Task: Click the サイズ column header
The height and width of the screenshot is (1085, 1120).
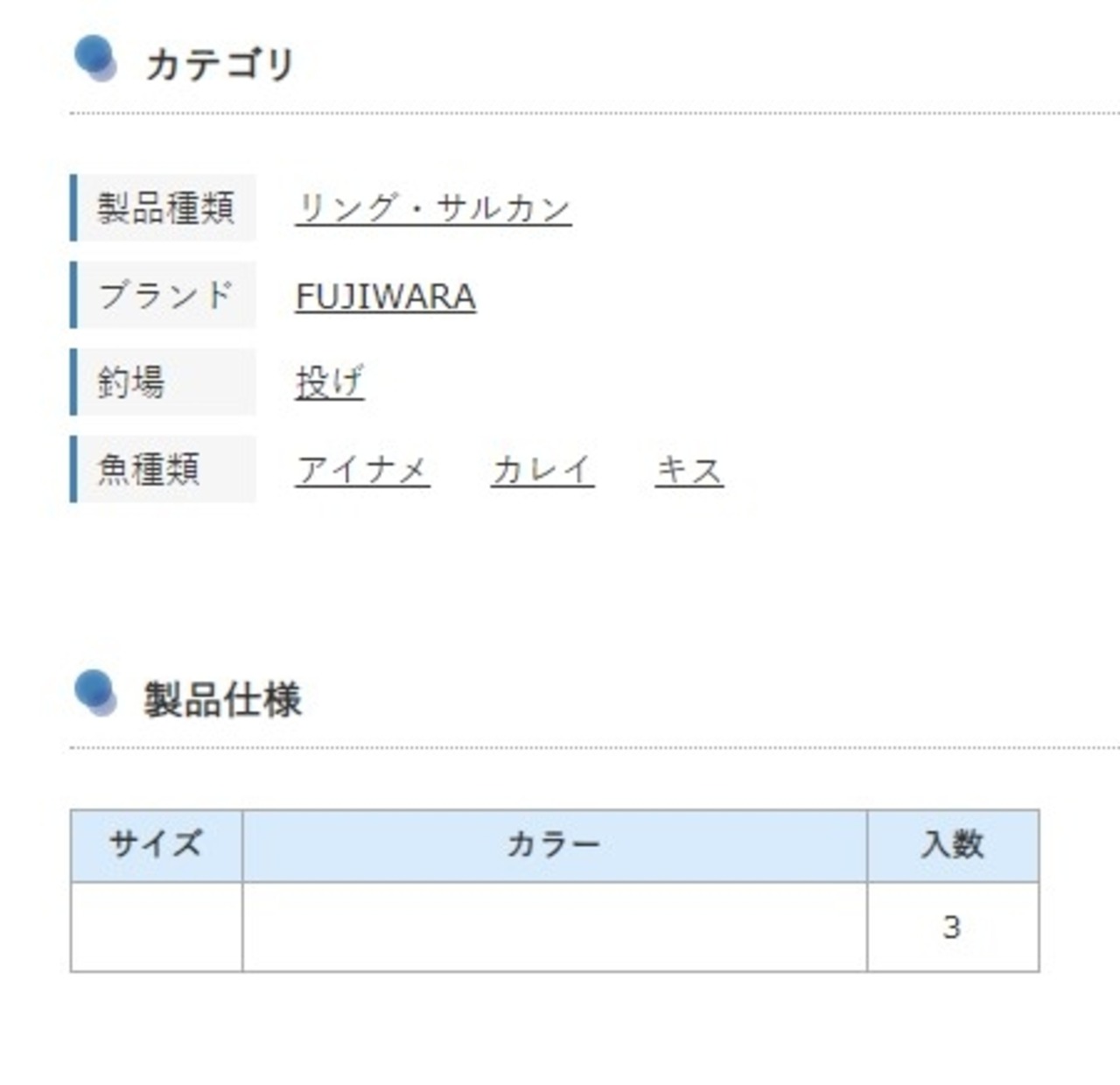Action: point(156,845)
